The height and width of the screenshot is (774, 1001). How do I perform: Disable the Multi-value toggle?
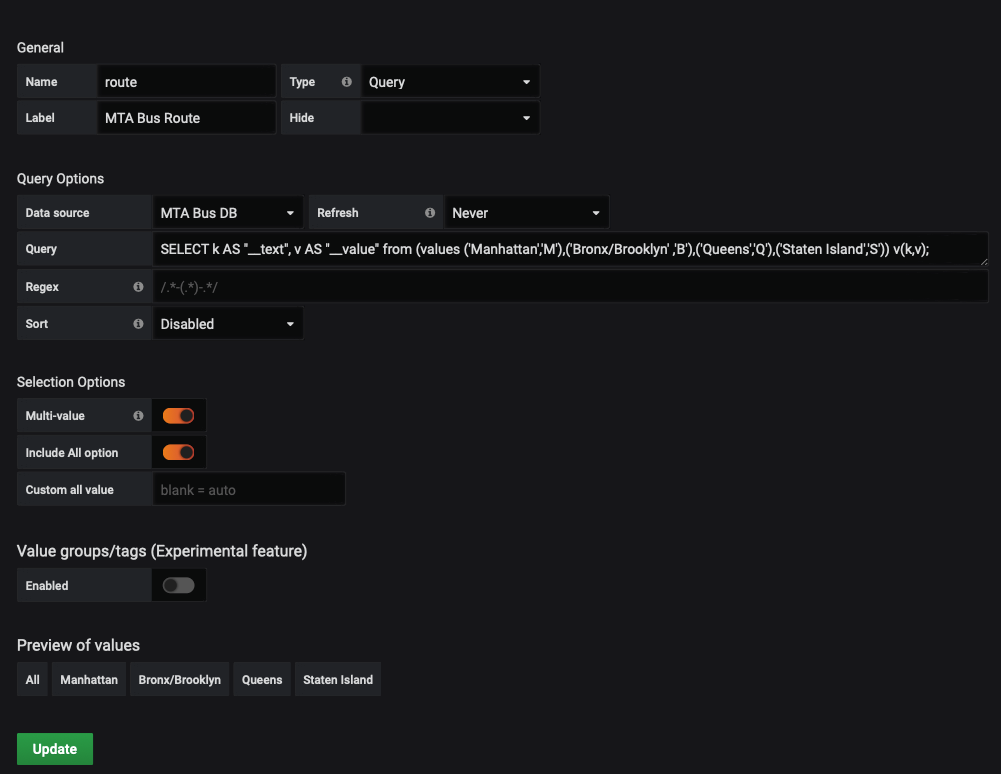[x=179, y=416]
